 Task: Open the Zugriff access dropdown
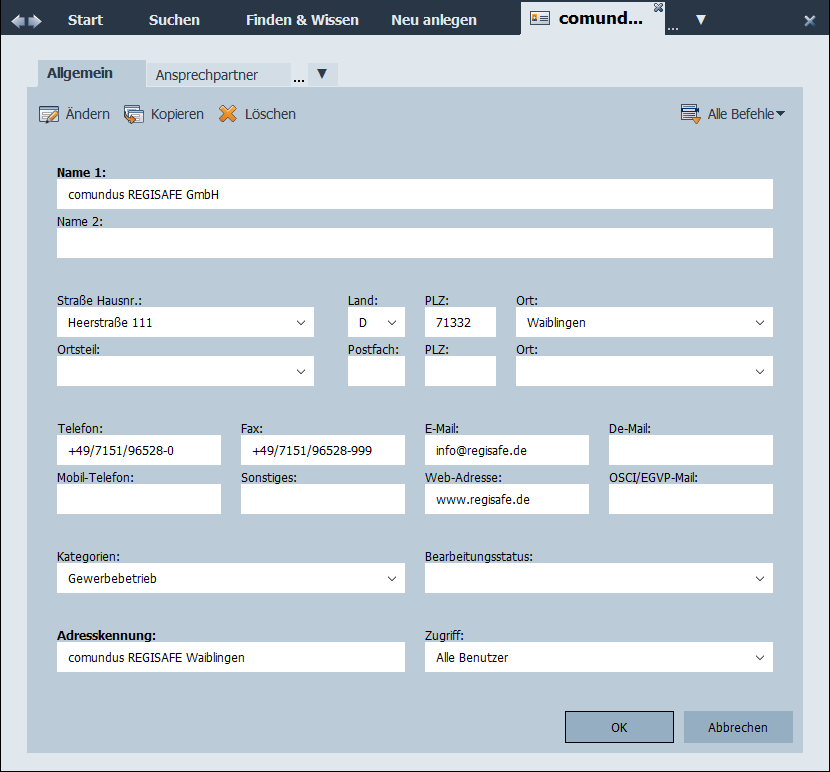click(x=759, y=657)
